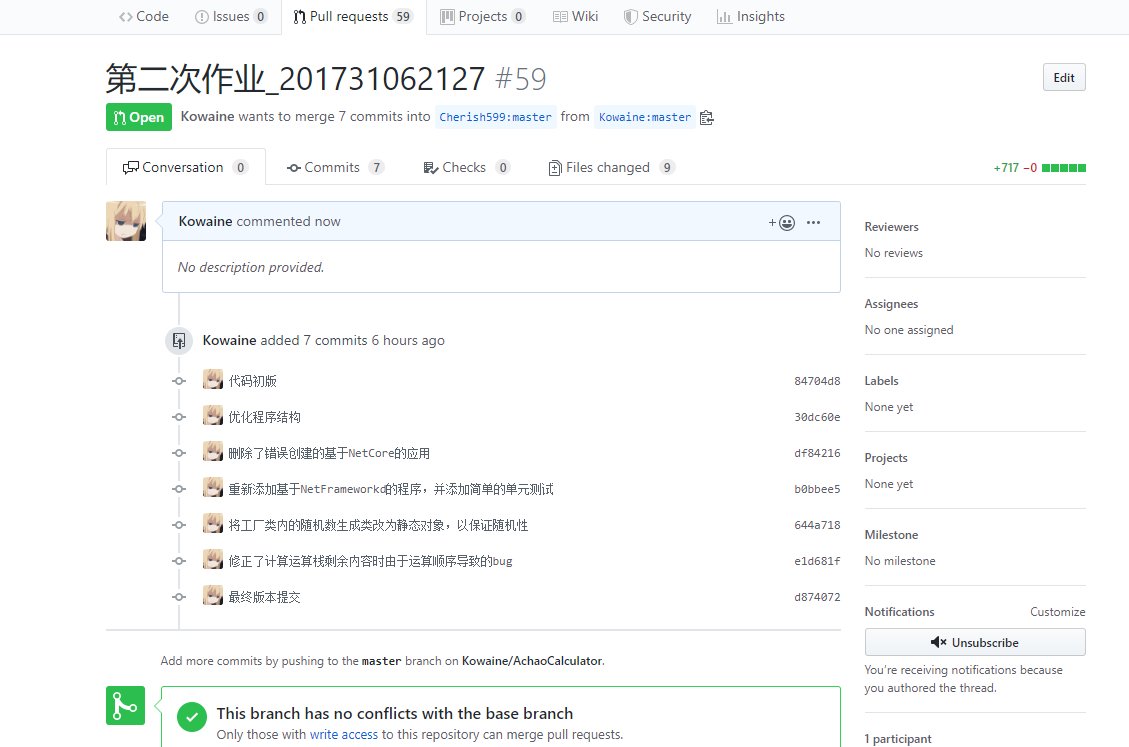
Task: Open the Projects tab
Action: click(482, 17)
